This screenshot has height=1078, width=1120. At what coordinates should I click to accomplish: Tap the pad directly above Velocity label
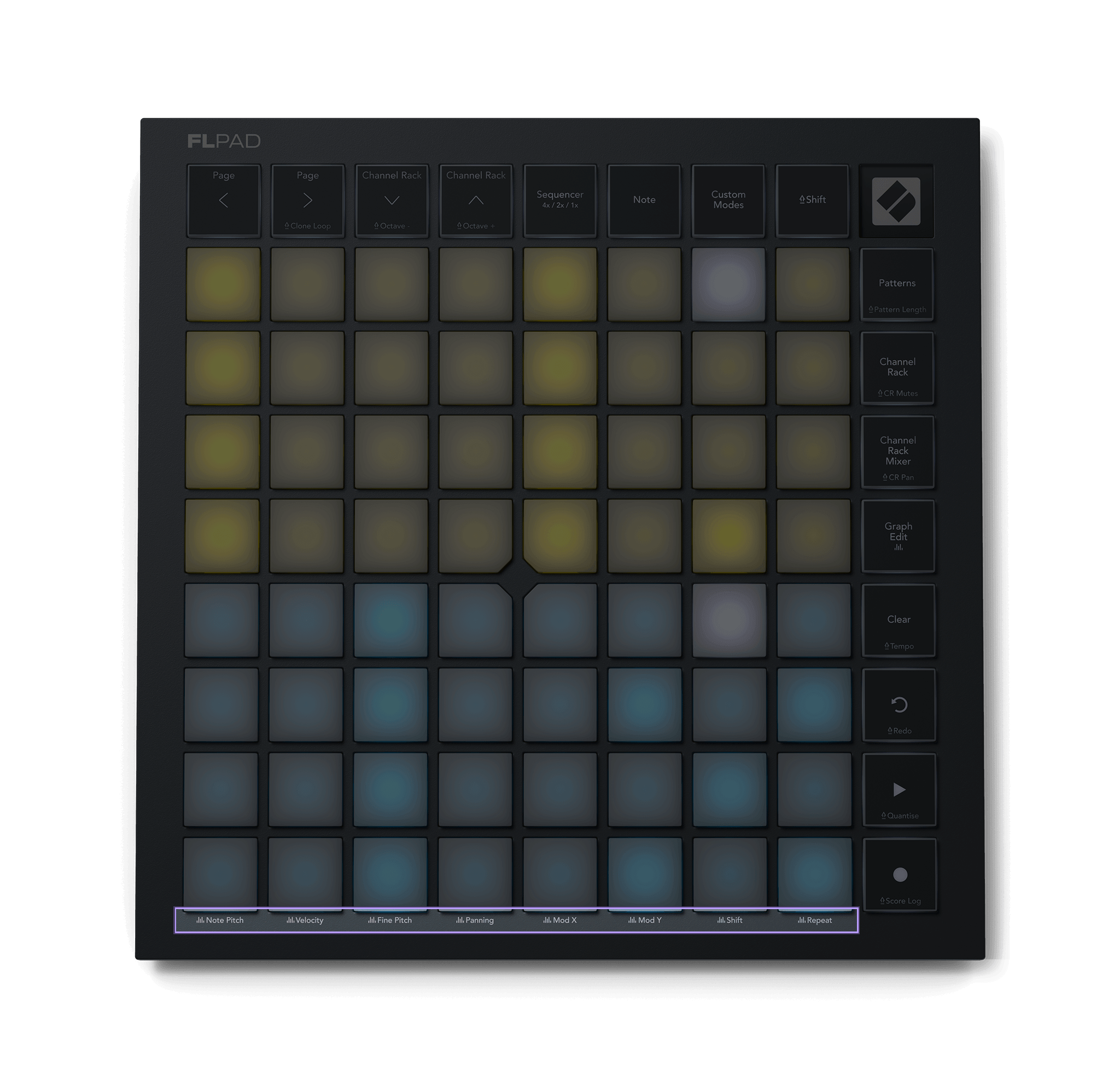[x=305, y=874]
